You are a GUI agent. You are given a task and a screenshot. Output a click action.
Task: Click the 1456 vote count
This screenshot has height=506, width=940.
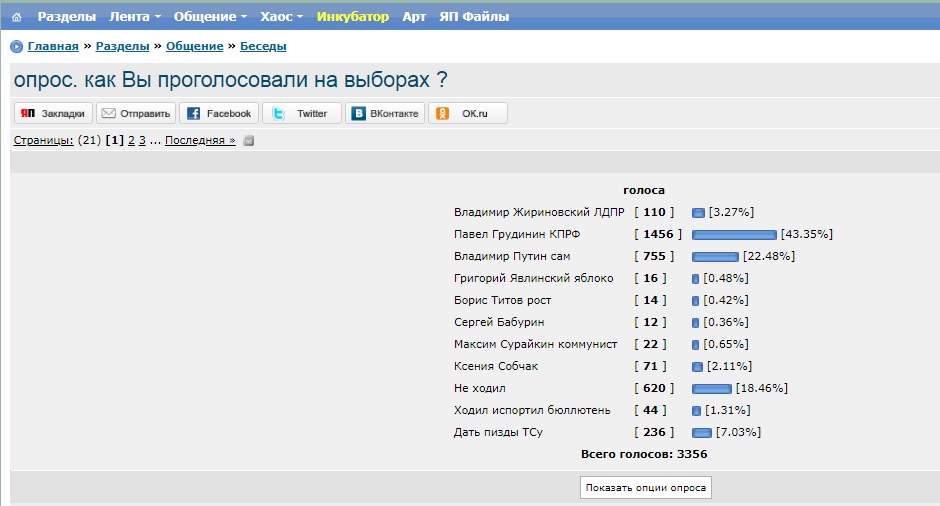658,234
